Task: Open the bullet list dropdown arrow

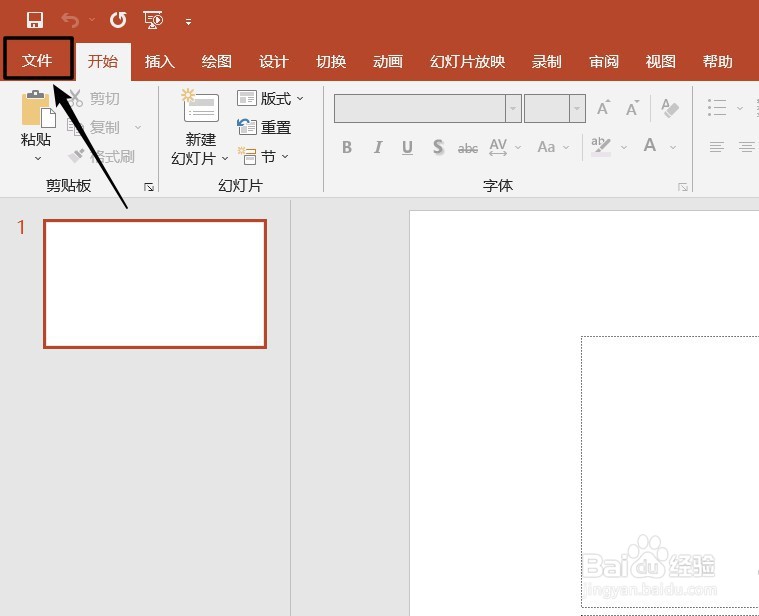Action: [x=740, y=108]
